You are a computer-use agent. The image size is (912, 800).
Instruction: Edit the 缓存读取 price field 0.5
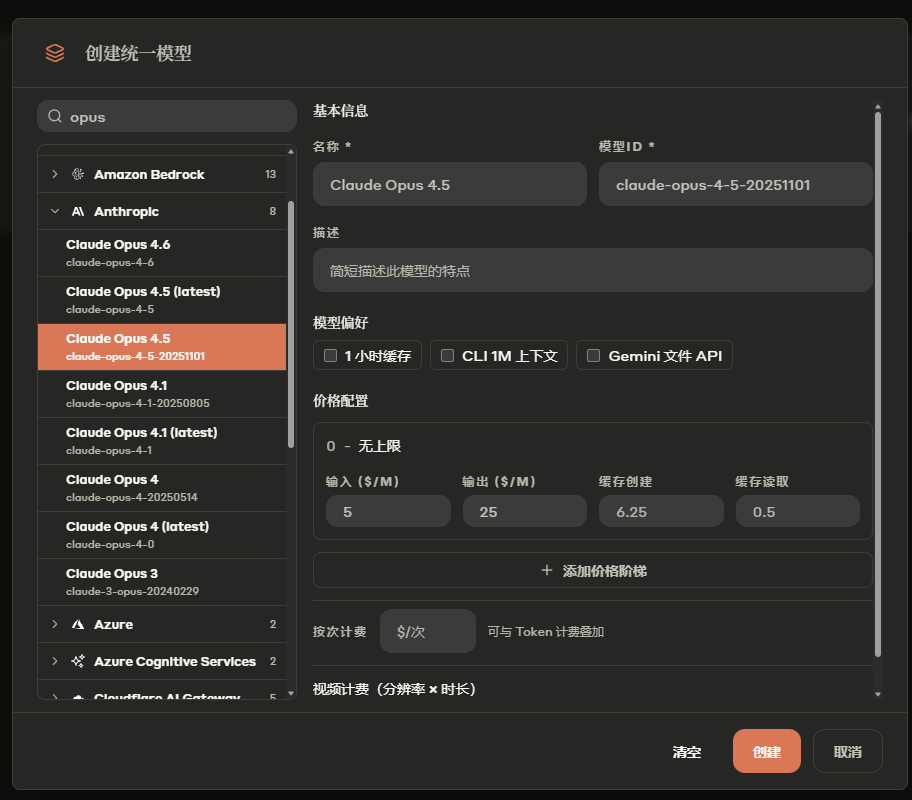[797, 511]
